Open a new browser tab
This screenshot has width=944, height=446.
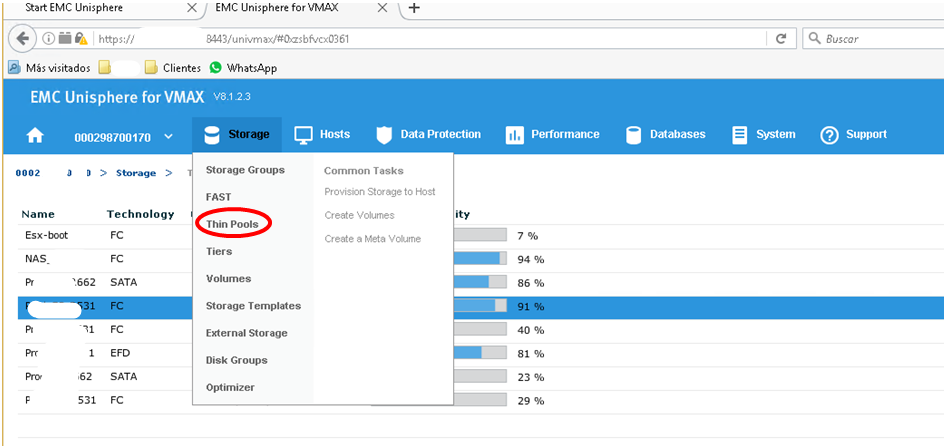tap(414, 8)
